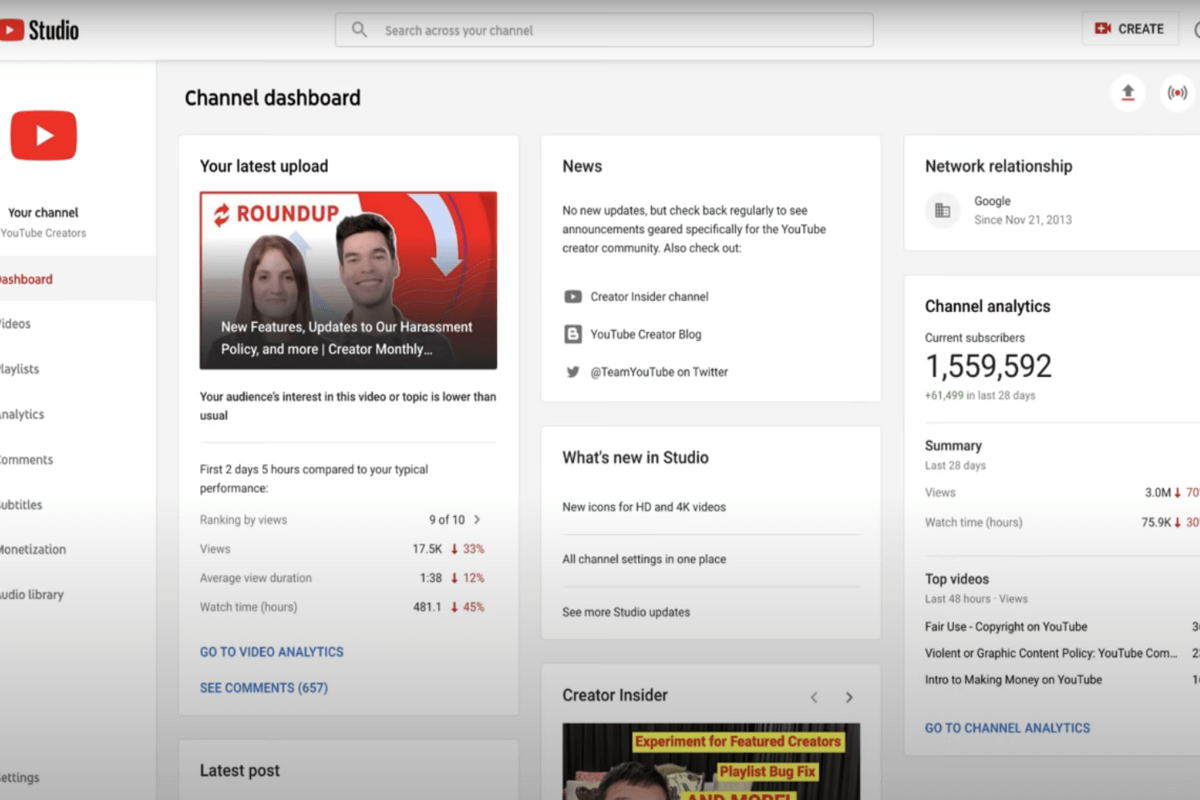This screenshot has height=800, width=1200.
Task: Click the YouTube Creators channel avatar
Action: point(44,136)
